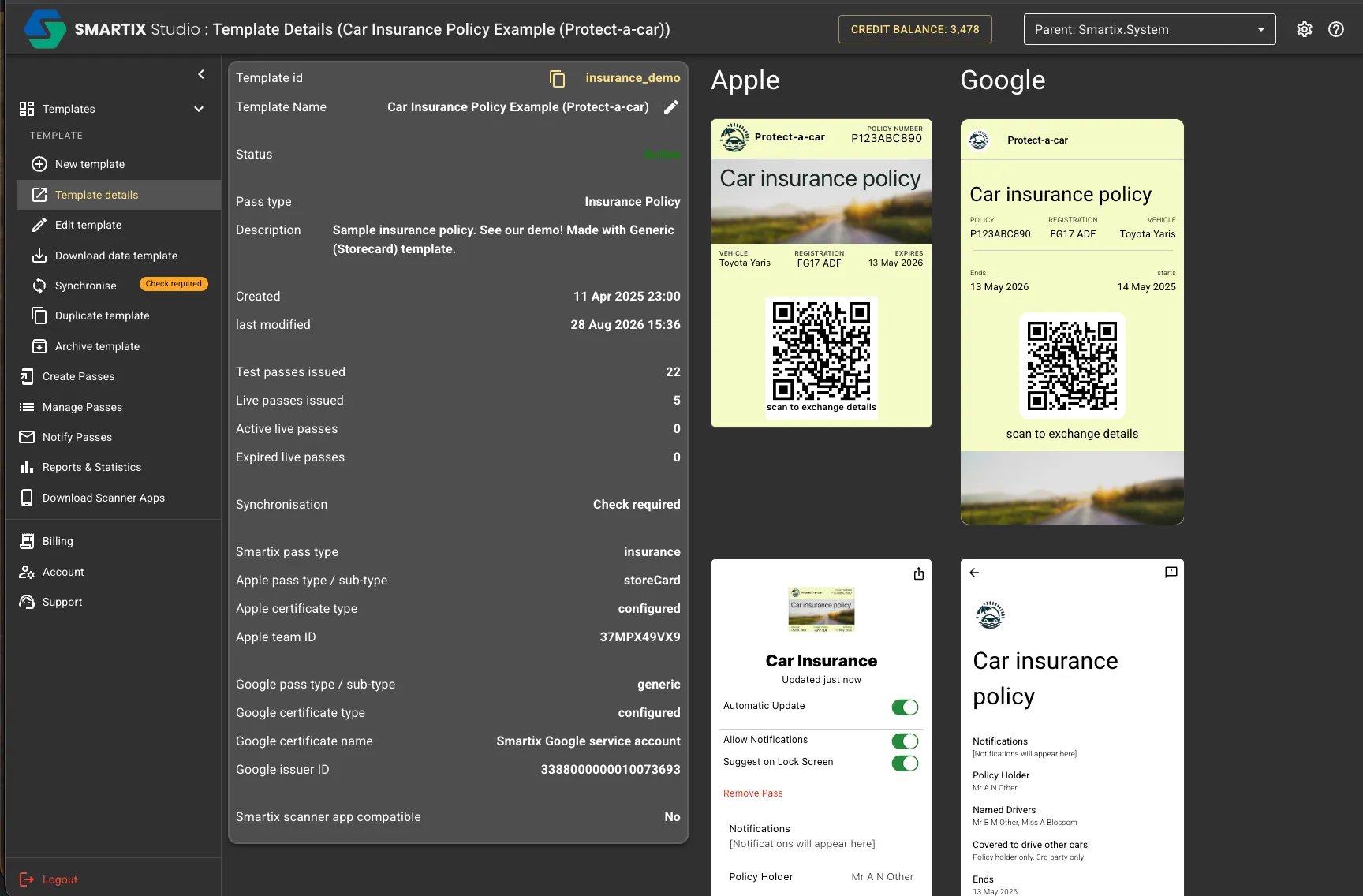
Task: Click the share icon on Apple pass back
Action: (919, 573)
